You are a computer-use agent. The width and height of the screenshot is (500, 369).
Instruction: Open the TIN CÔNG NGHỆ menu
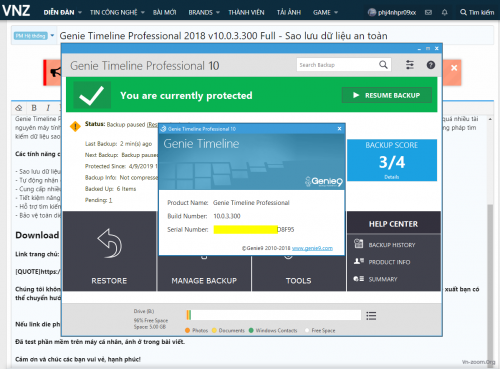113,12
